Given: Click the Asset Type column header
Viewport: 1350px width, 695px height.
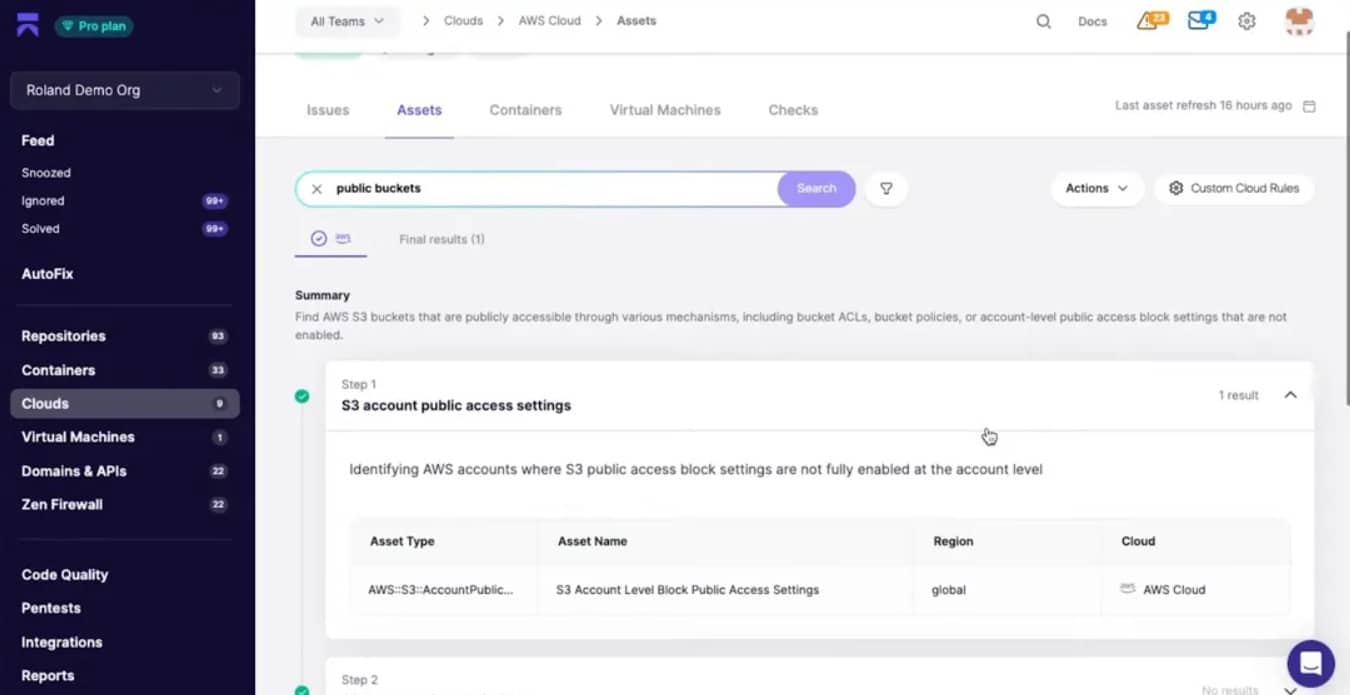Looking at the screenshot, I should click(402, 541).
